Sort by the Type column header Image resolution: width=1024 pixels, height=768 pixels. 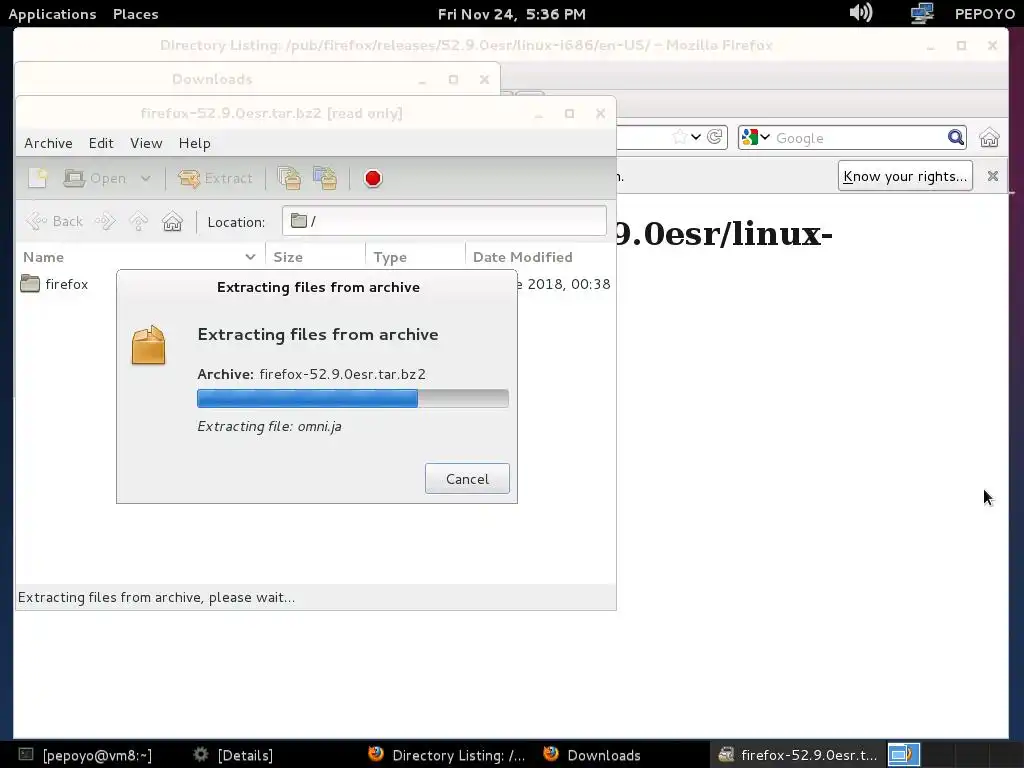coord(415,257)
